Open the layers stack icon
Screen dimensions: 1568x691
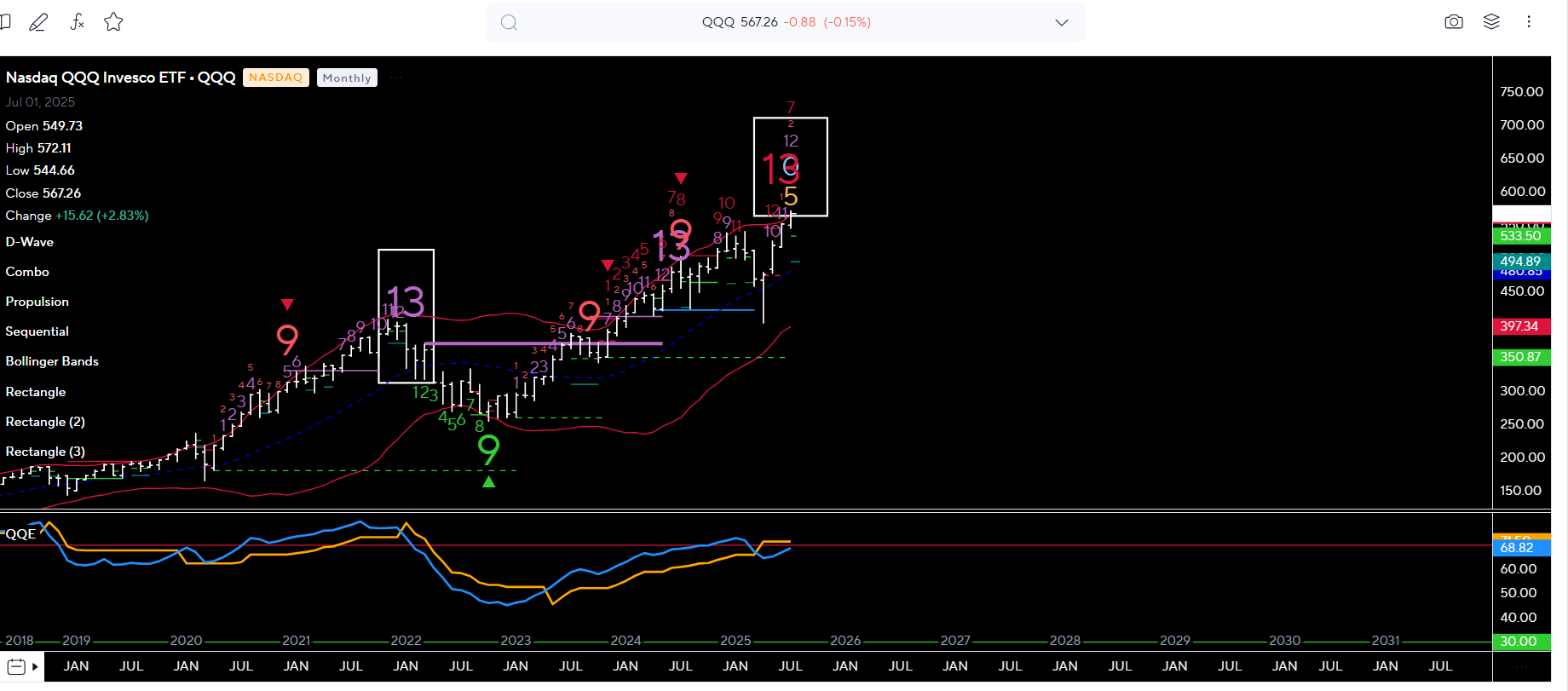pyautogui.click(x=1491, y=22)
